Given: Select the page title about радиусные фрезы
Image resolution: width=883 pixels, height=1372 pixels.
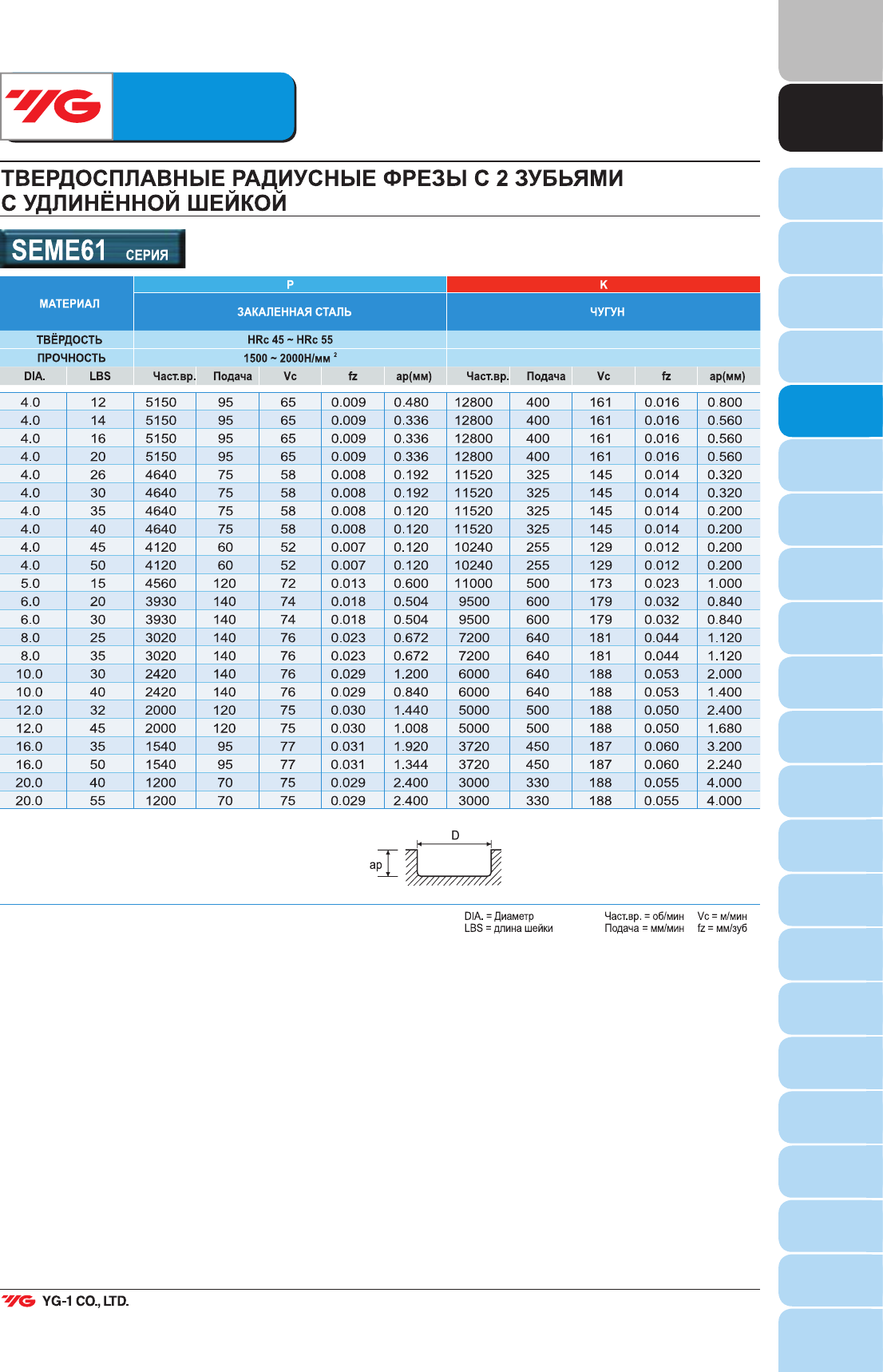Looking at the screenshot, I should point(312,190).
